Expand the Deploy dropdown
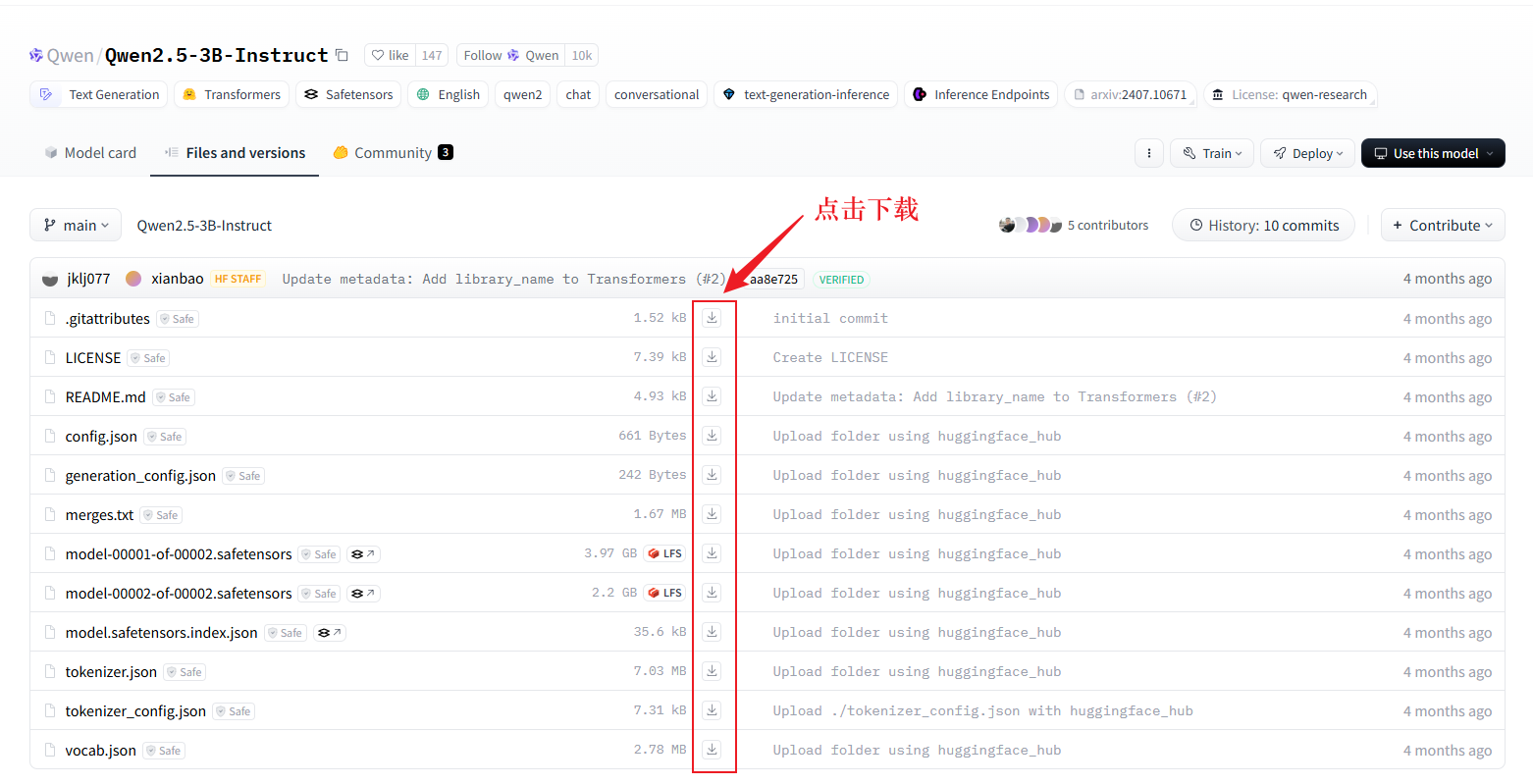Viewport: 1533px width, 784px height. click(1307, 153)
